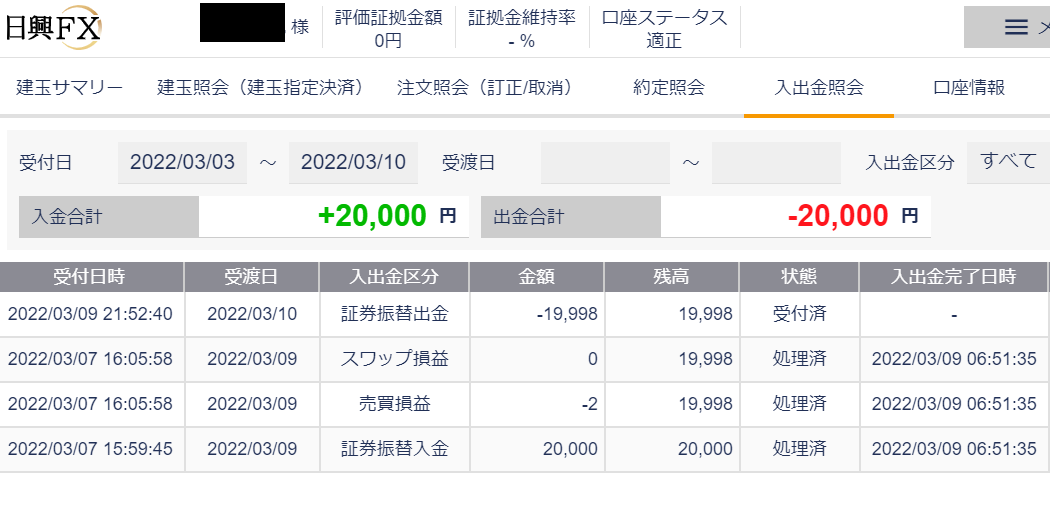The width and height of the screenshot is (1050, 508).
Task: Sort by the 残高 column header
Action: pyautogui.click(x=672, y=276)
